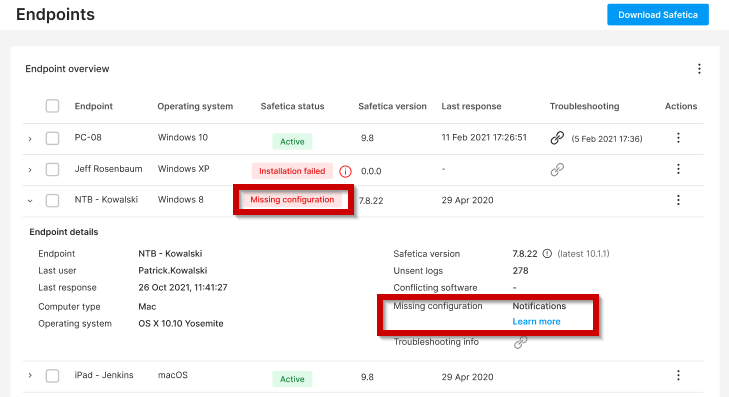
Task: Expand the PC-08 row details
Action: [x=30, y=139]
